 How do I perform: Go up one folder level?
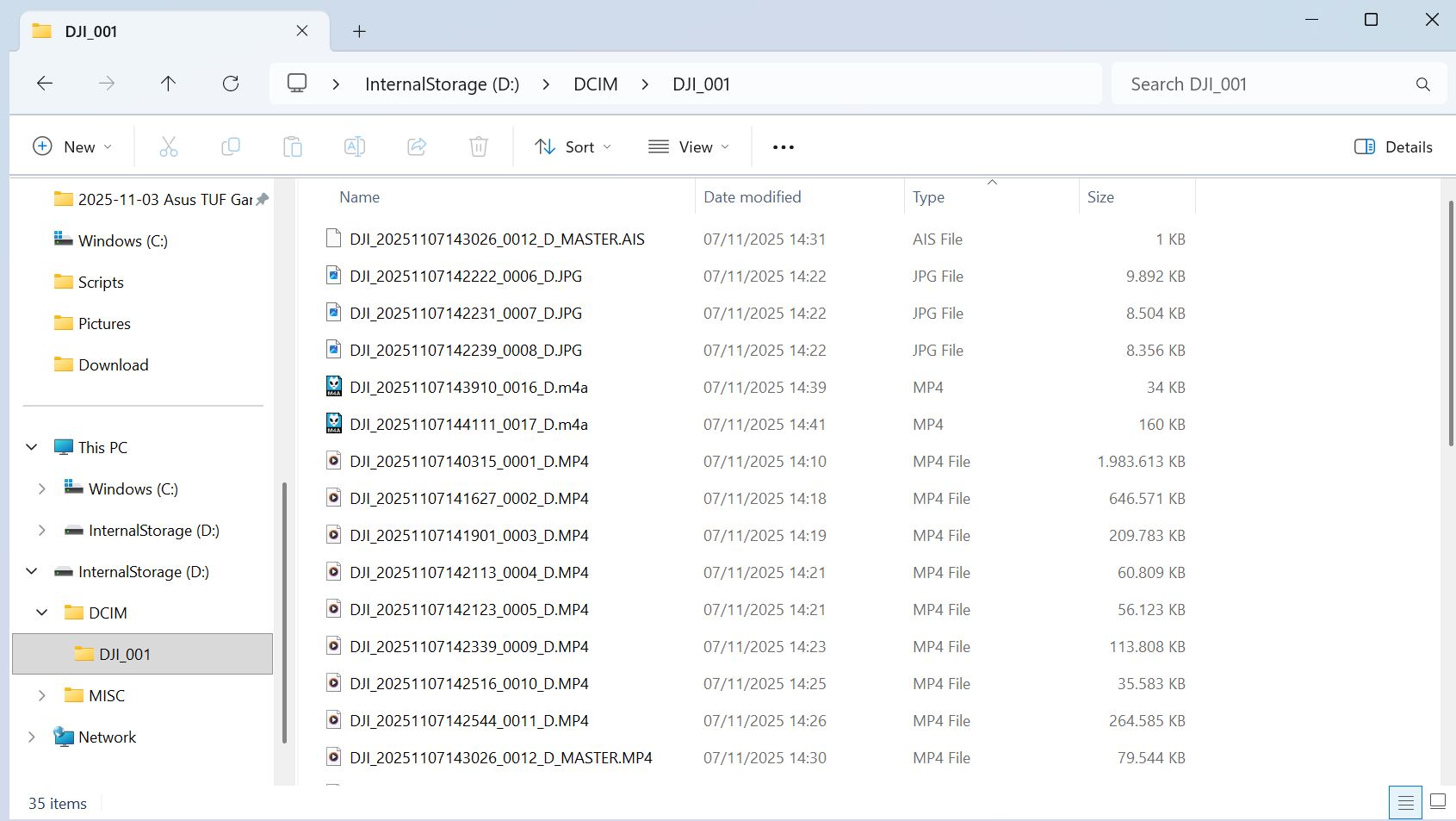tap(168, 84)
